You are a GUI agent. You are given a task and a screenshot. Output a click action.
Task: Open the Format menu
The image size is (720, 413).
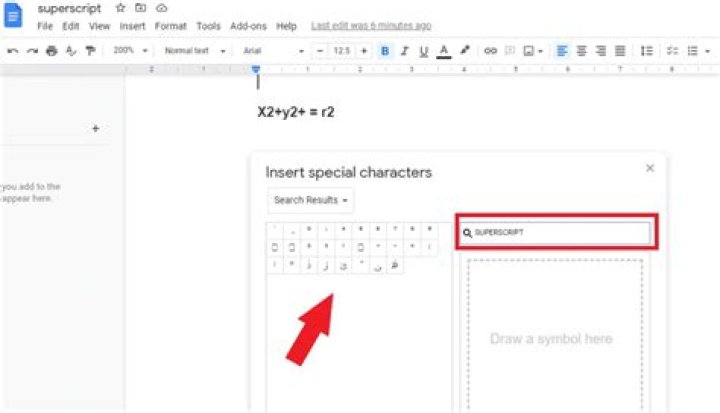pos(170,26)
